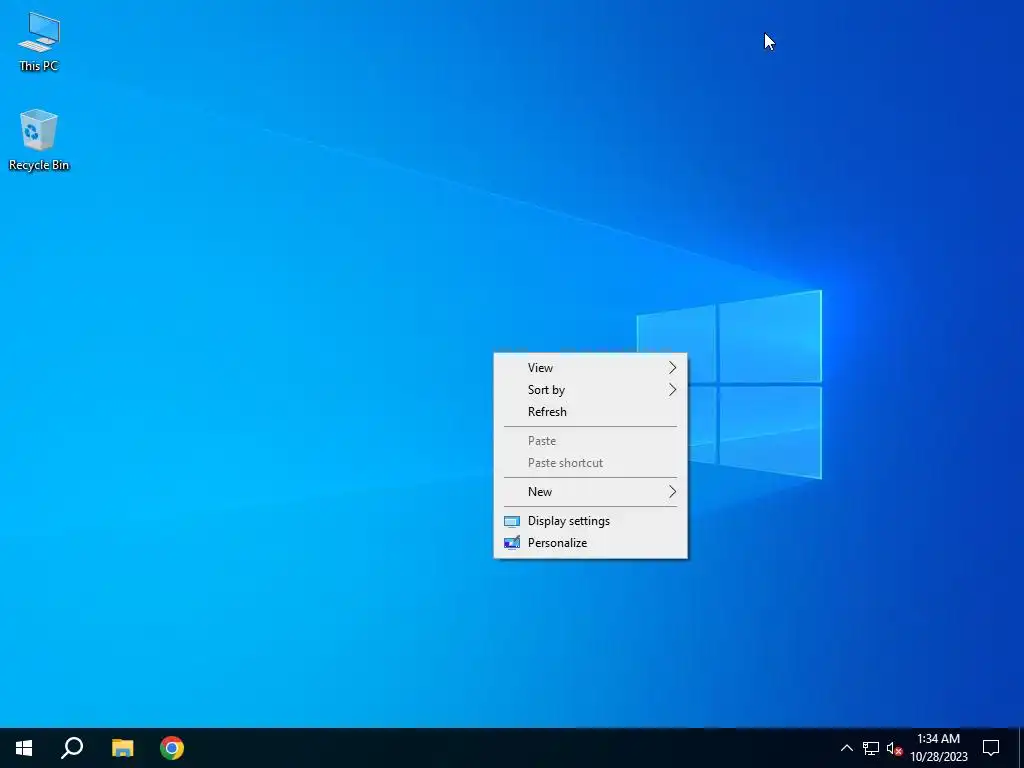1024x768 pixels.
Task: Open the network status tray icon
Action: click(x=871, y=748)
